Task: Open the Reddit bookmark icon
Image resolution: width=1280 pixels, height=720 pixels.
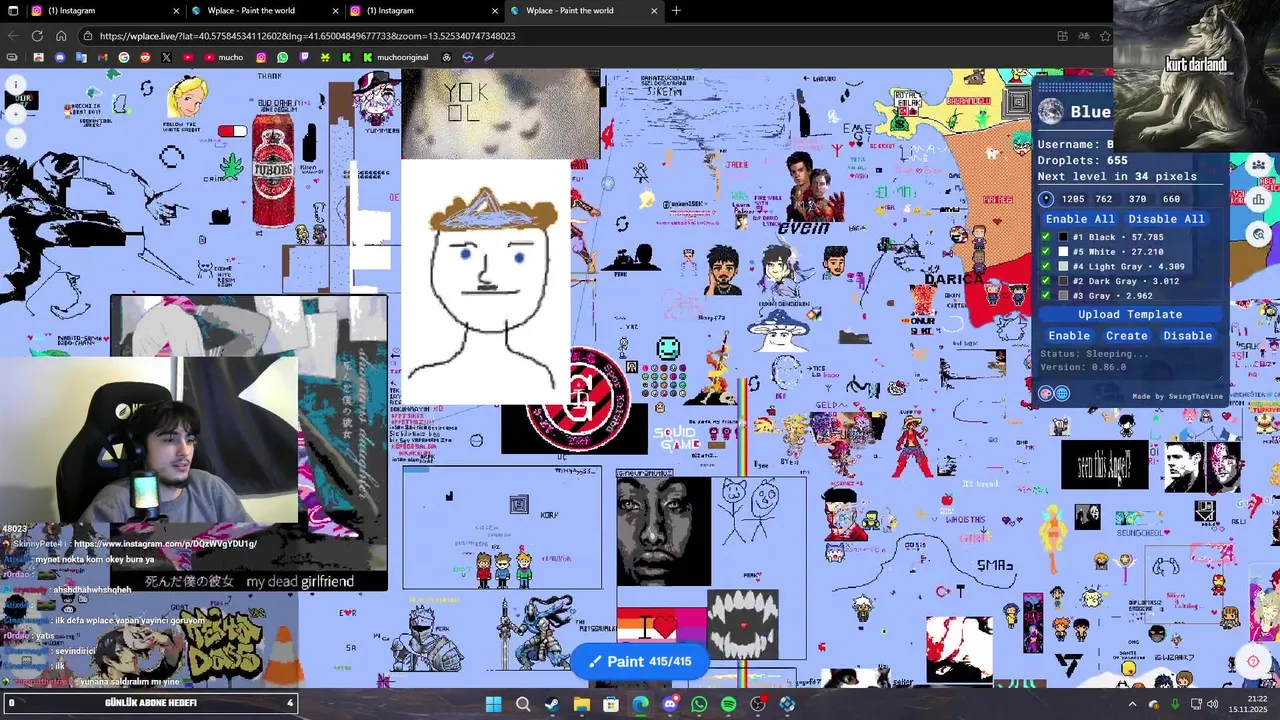Action: [x=145, y=57]
